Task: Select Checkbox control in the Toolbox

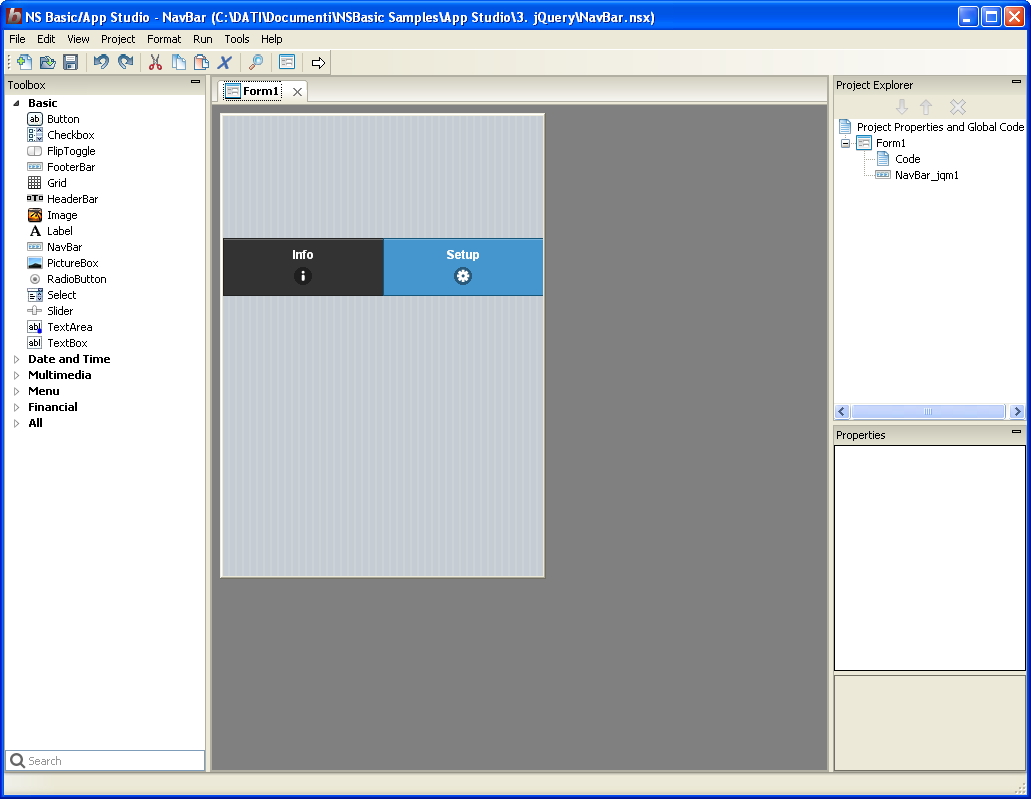Action: 70,135
